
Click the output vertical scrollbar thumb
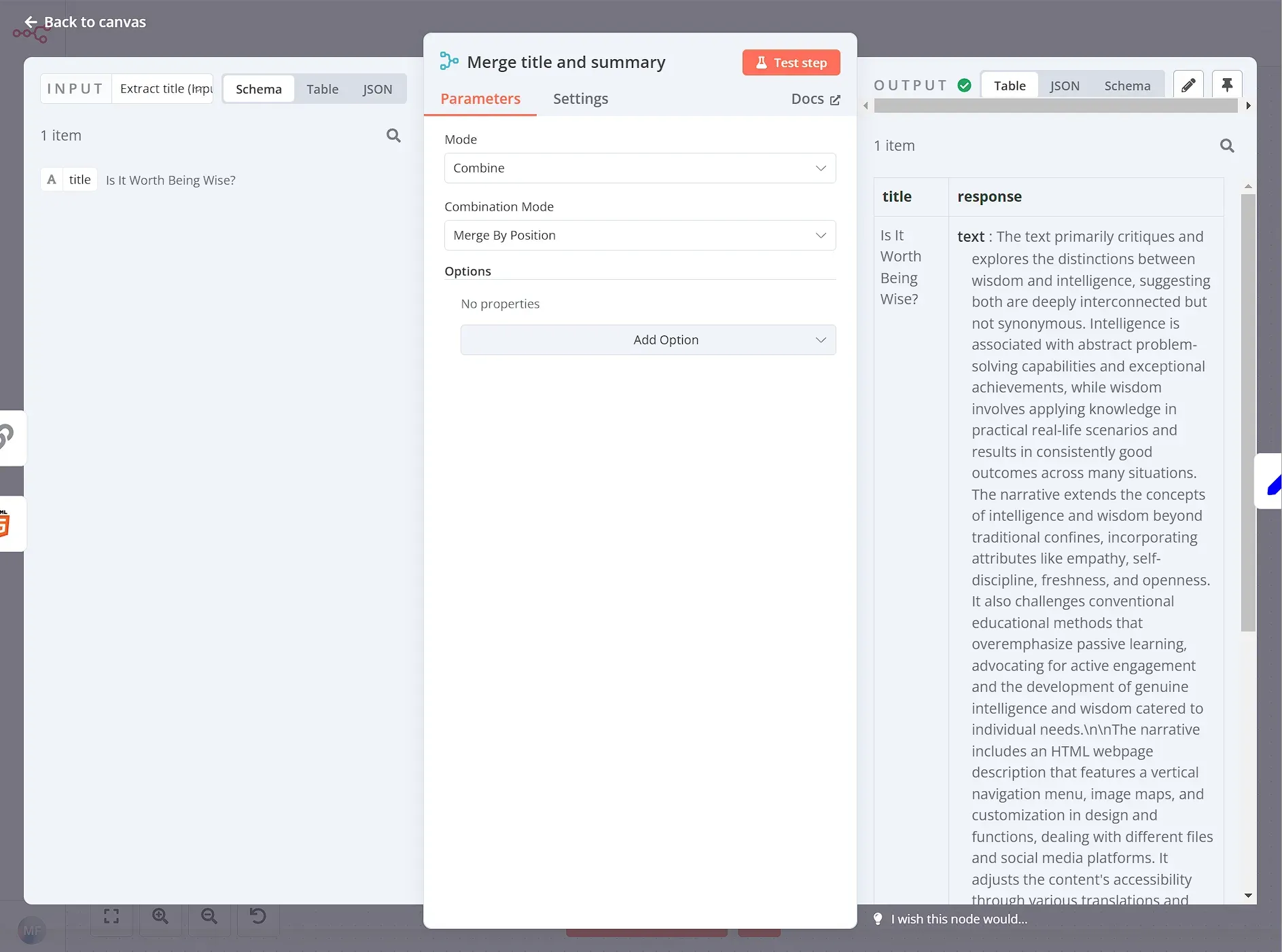1248,413
